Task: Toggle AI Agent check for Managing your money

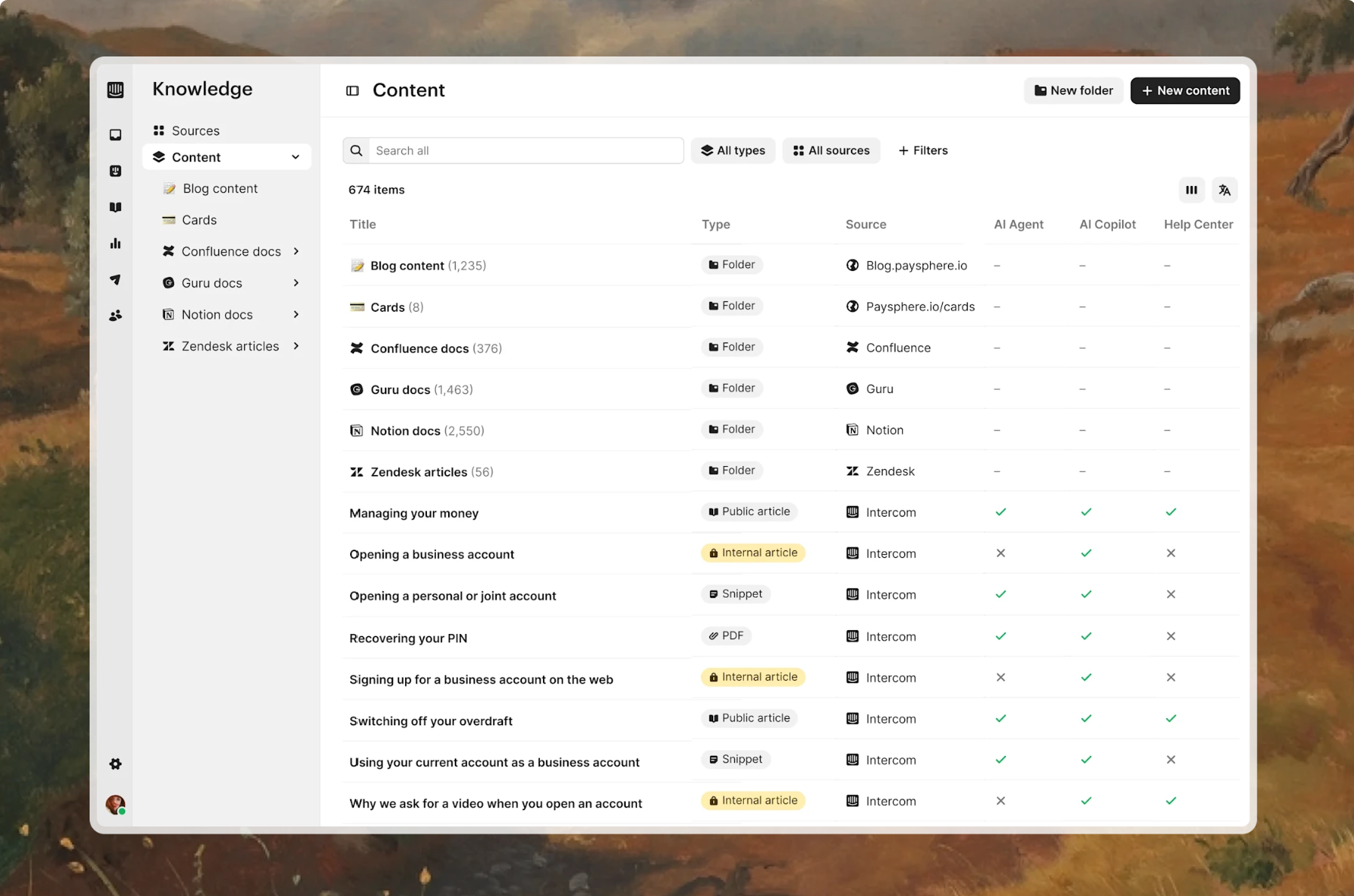Action: coord(1001,512)
